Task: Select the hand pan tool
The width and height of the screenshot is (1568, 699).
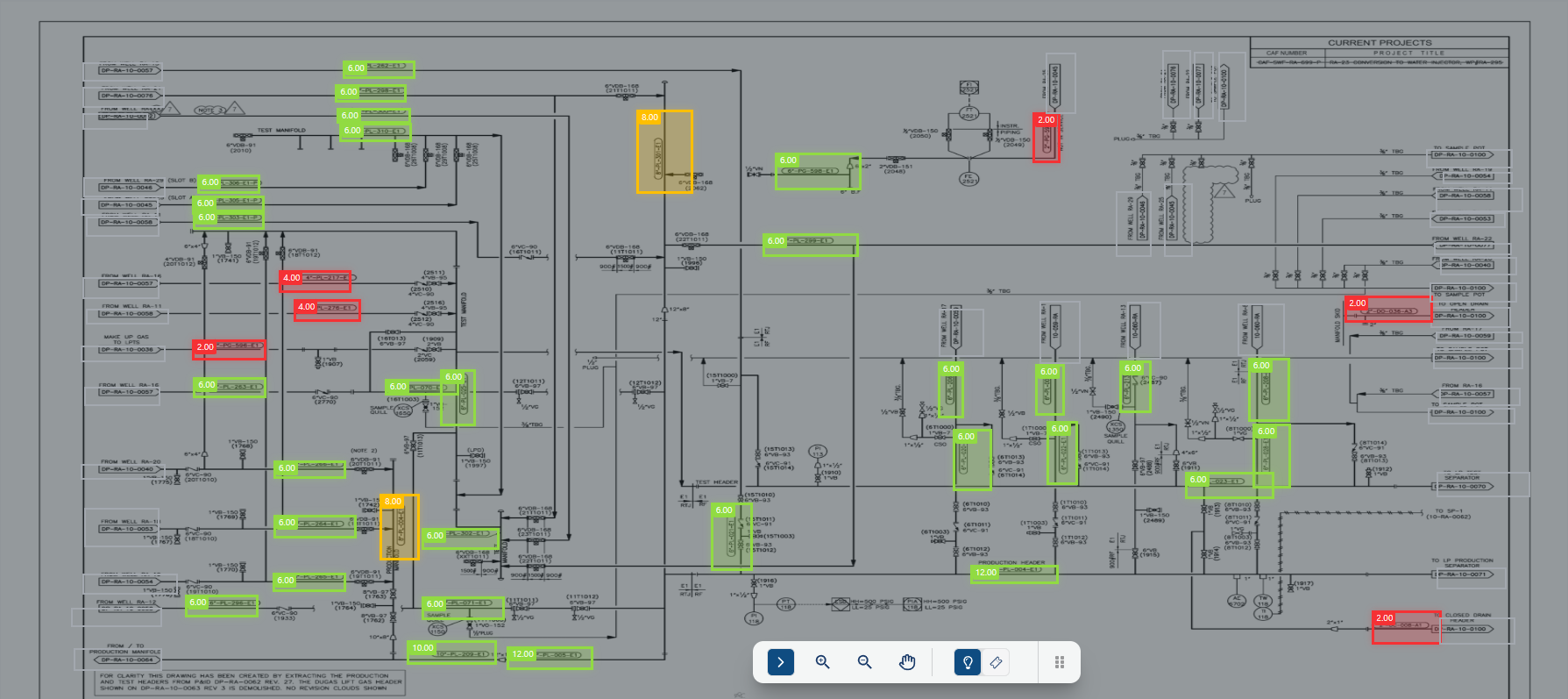Action: coord(907,662)
